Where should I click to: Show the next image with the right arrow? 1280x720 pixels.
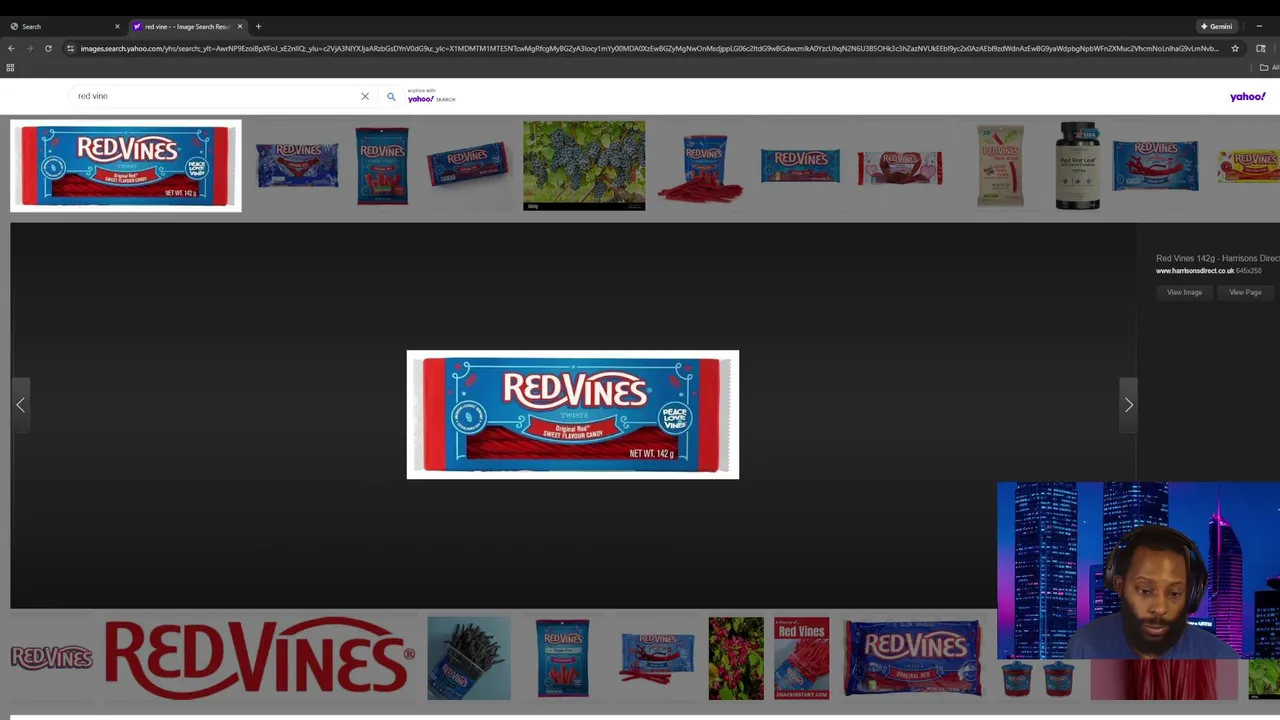point(1128,405)
